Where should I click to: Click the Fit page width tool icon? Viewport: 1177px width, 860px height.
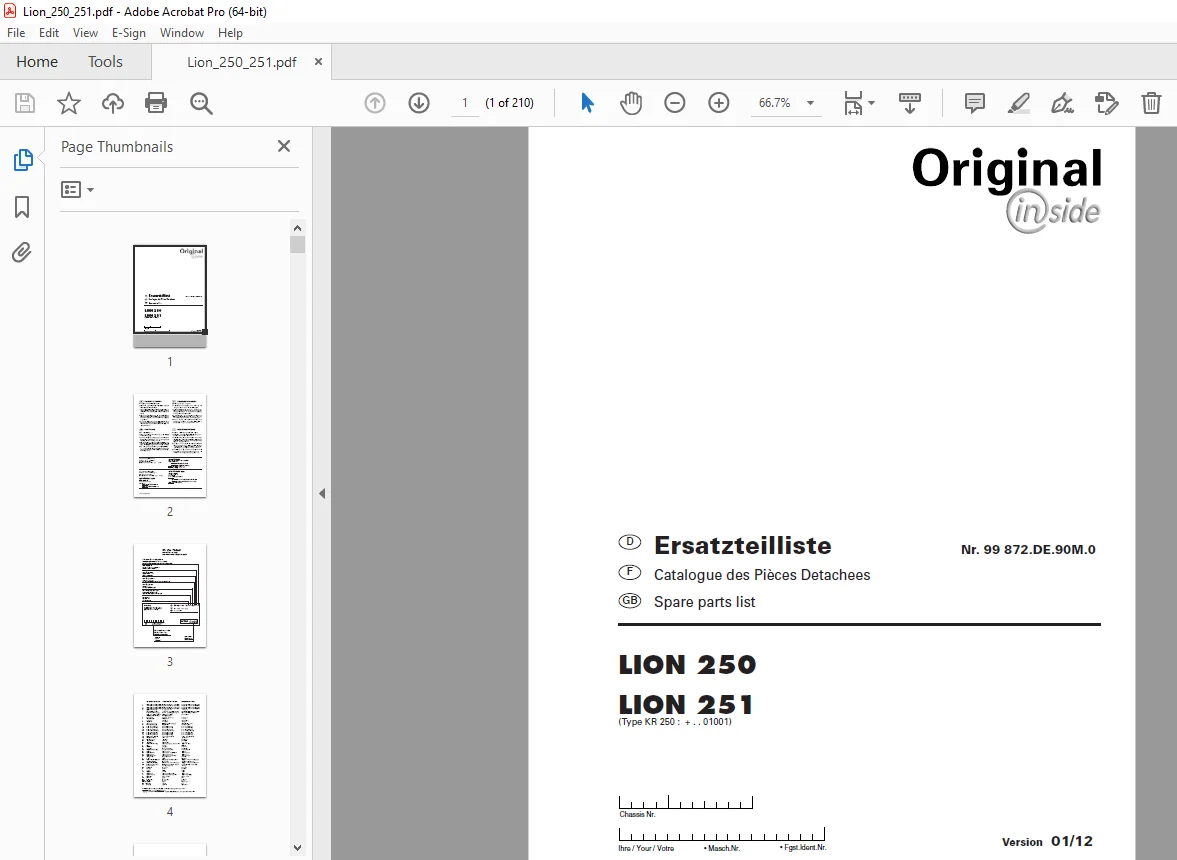coord(853,103)
